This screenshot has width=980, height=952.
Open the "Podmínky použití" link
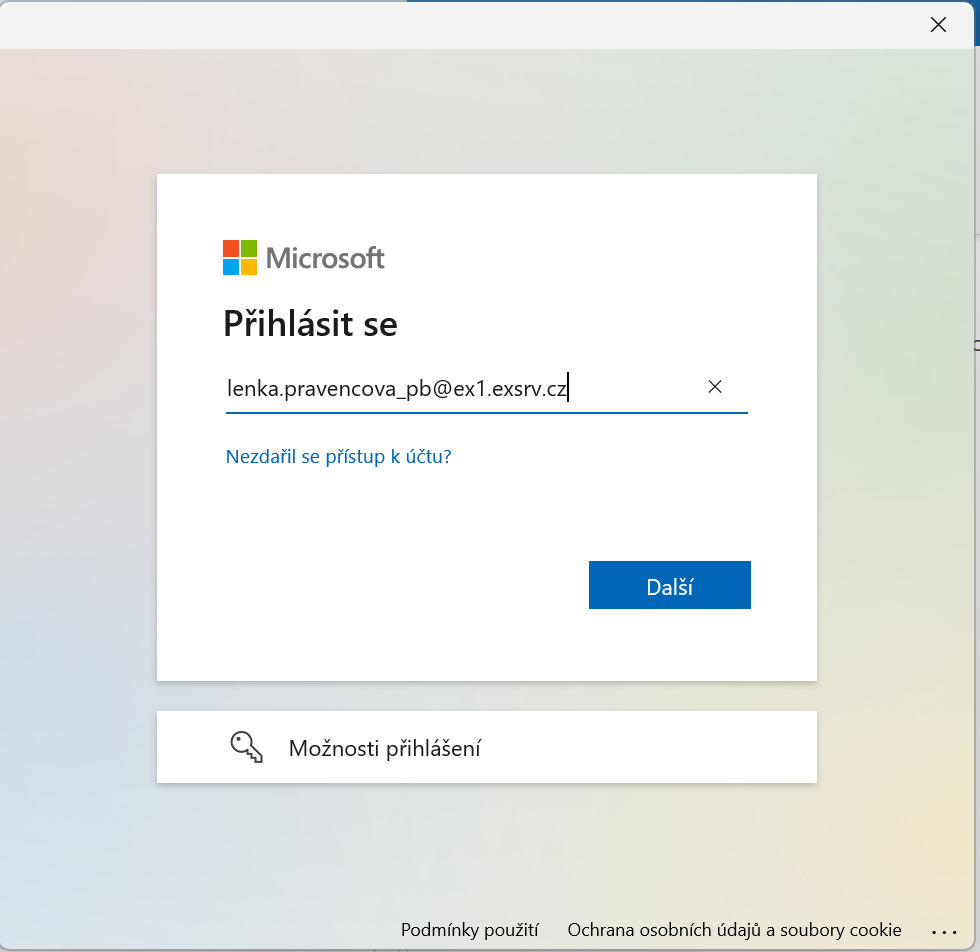tap(470, 930)
